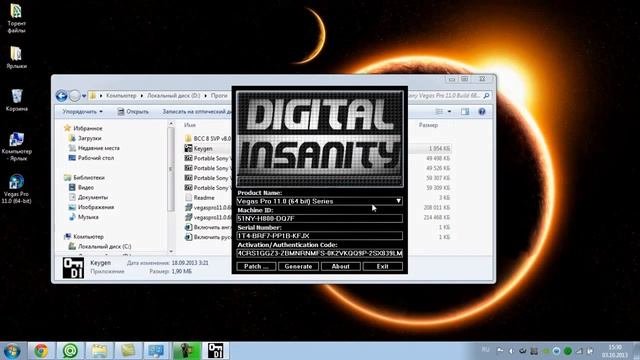The width and height of the screenshot is (640, 360).
Task: Open the Компьютер - Ярлык desktop shortcut
Action: [17, 147]
